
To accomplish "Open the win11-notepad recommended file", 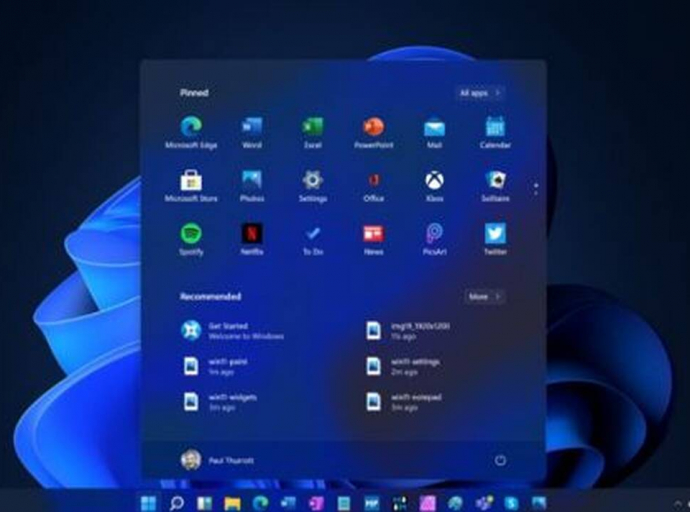I will coord(404,402).
